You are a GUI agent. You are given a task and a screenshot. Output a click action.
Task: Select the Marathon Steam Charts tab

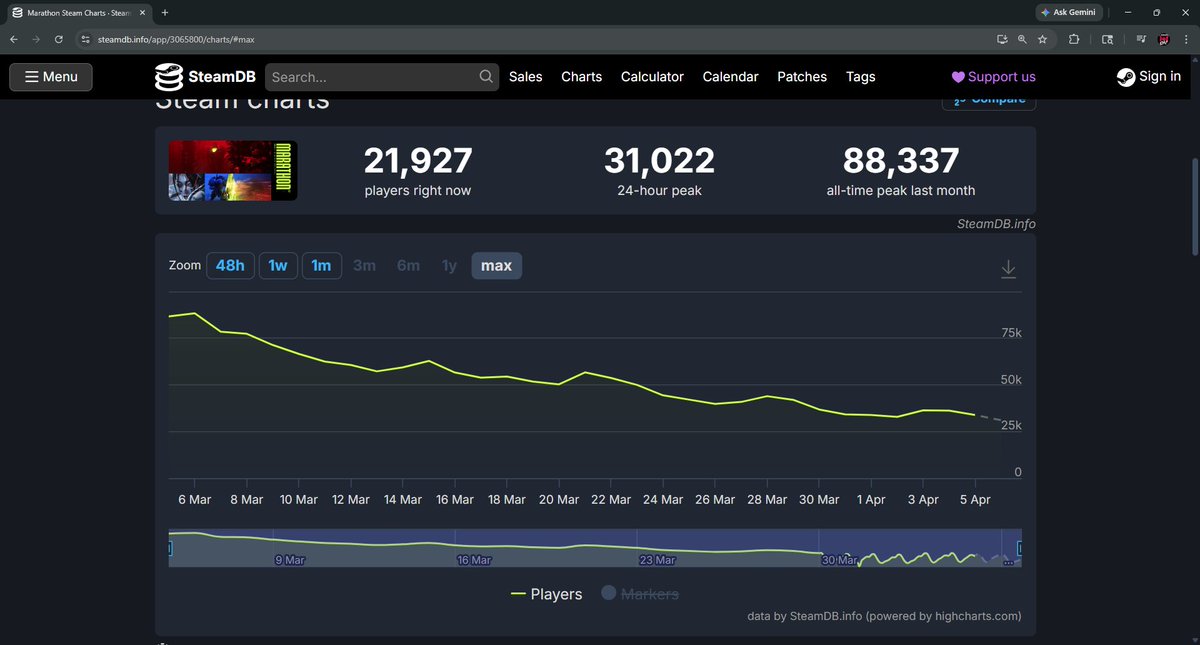(80, 12)
